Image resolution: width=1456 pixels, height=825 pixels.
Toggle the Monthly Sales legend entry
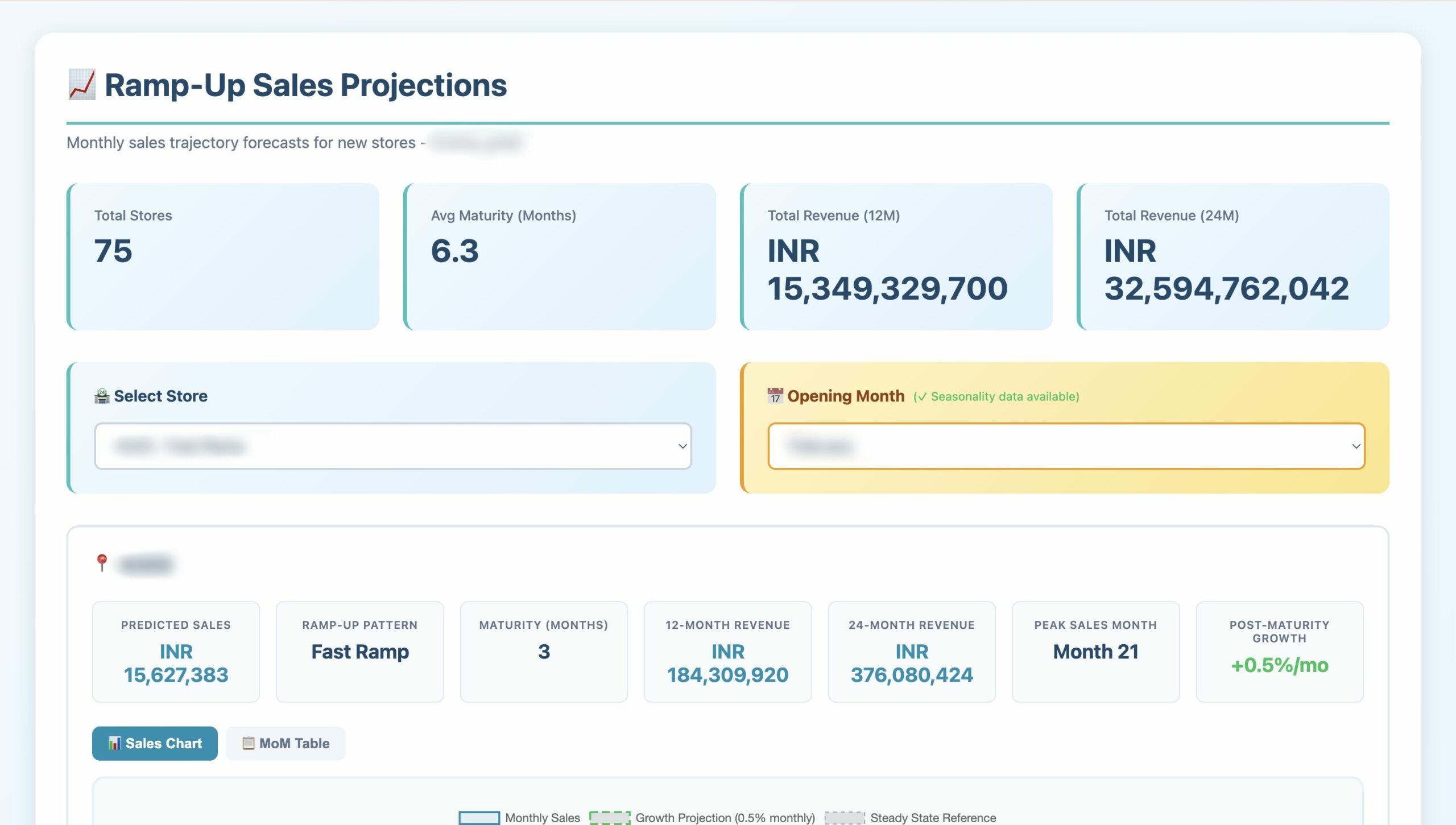519,818
